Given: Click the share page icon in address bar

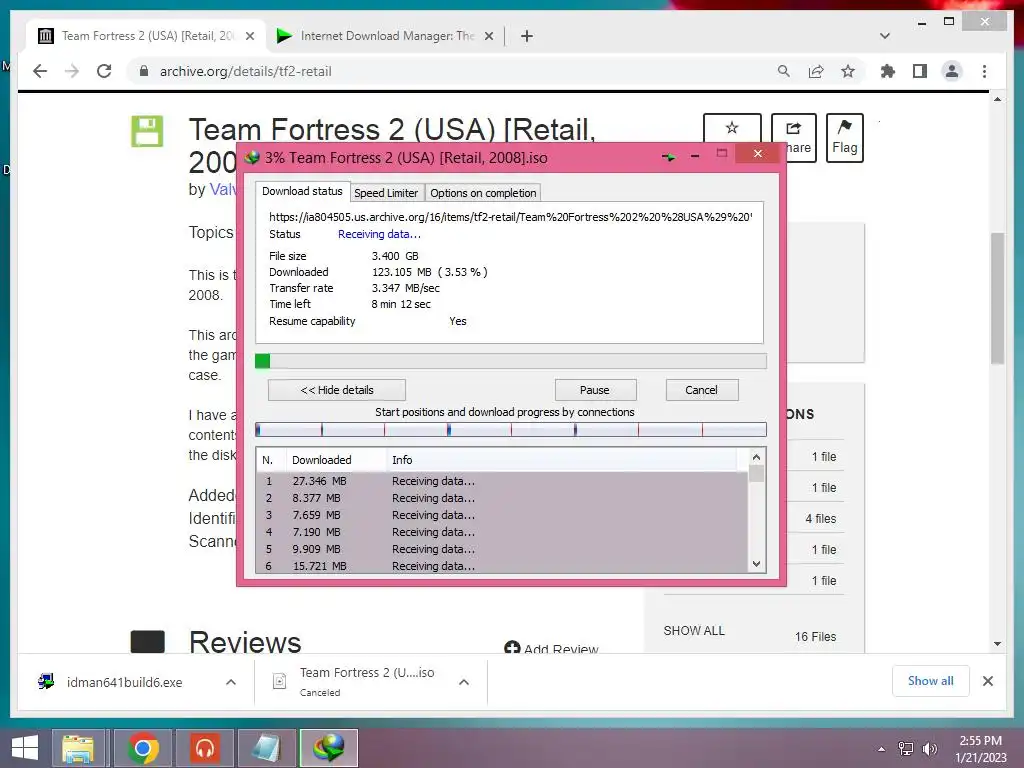Looking at the screenshot, I should [x=816, y=71].
